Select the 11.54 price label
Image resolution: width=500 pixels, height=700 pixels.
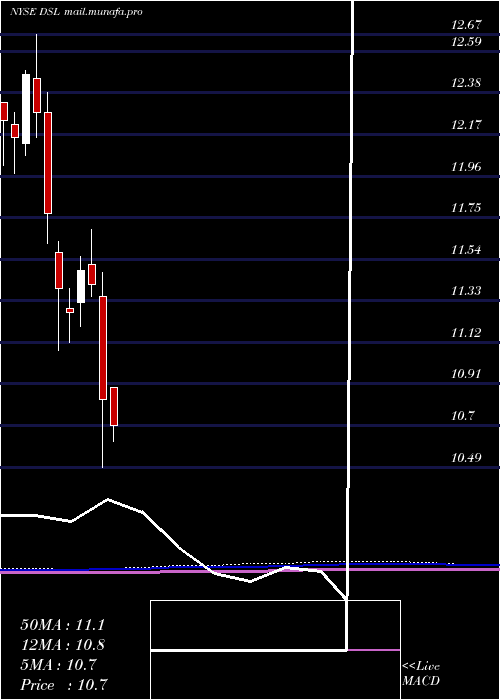[x=466, y=250]
